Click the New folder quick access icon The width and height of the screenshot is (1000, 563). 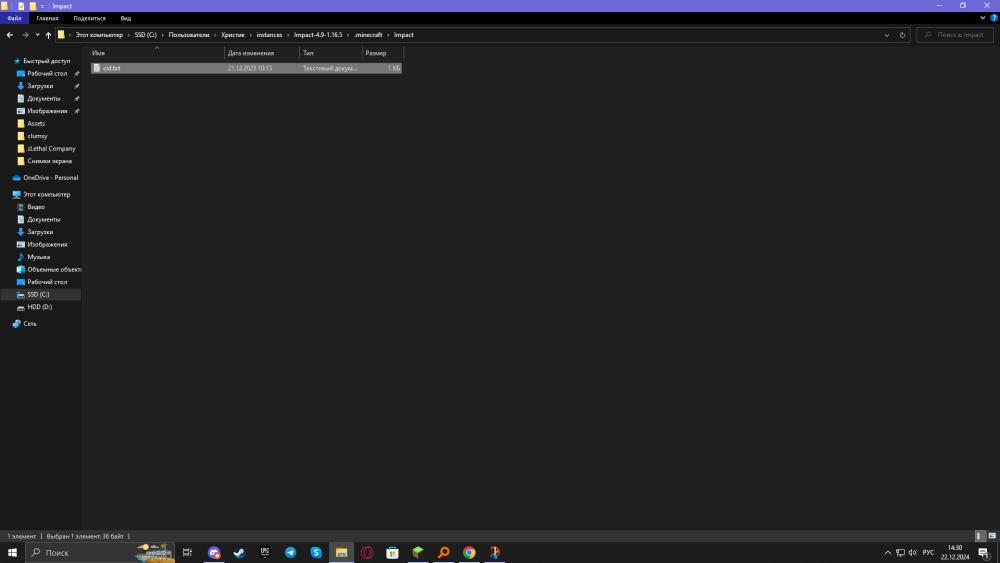[33, 6]
